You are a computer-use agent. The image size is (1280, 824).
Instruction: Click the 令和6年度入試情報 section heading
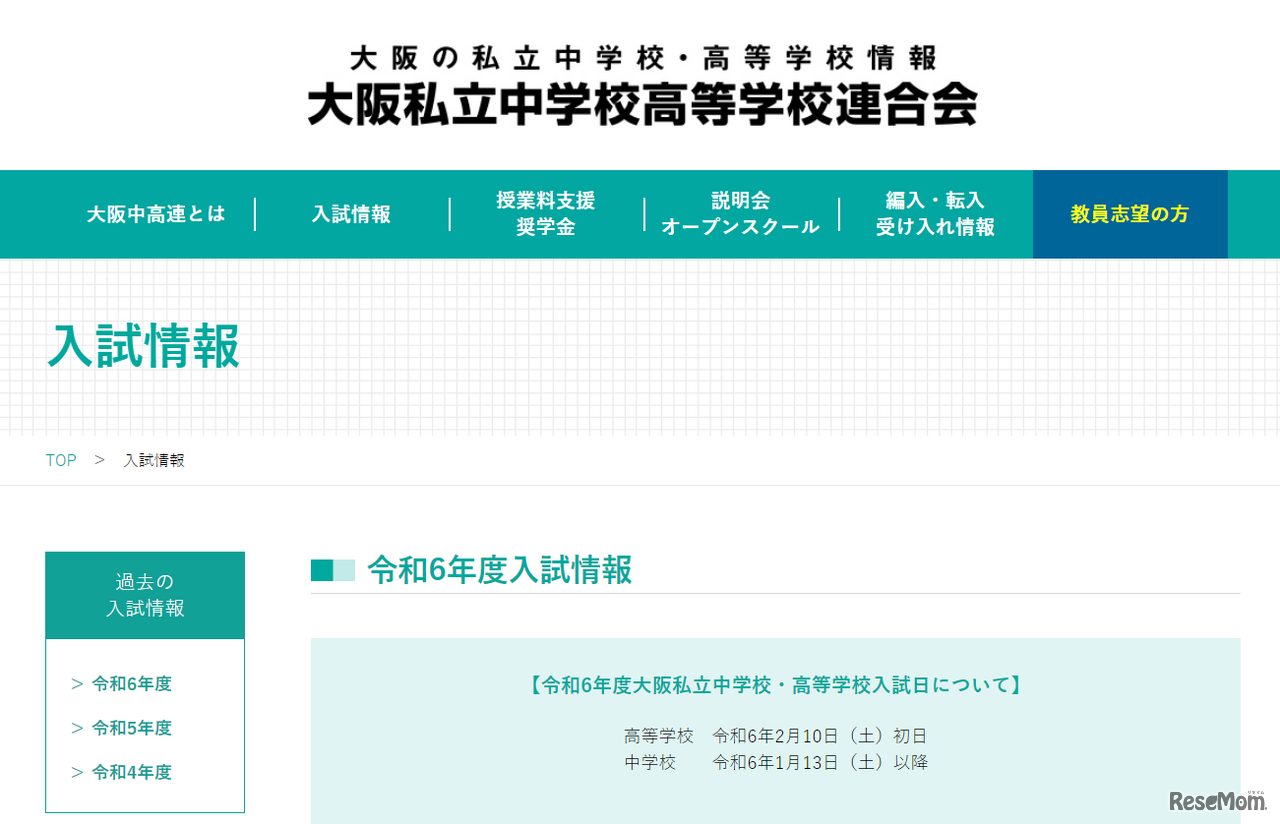[x=500, y=570]
